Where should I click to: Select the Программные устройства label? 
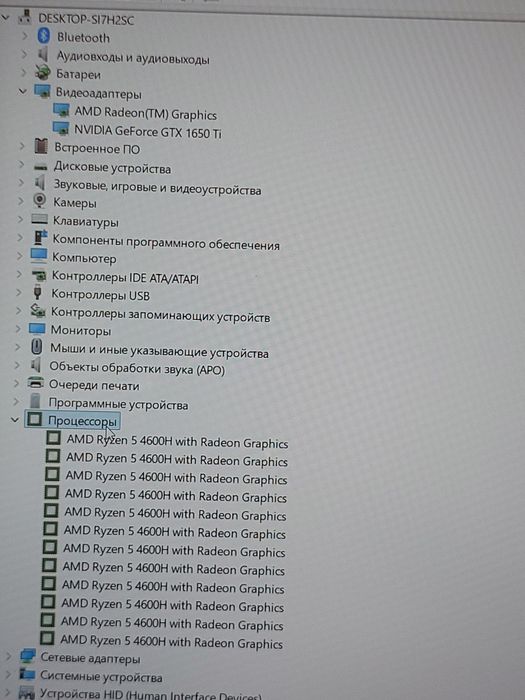tap(118, 405)
